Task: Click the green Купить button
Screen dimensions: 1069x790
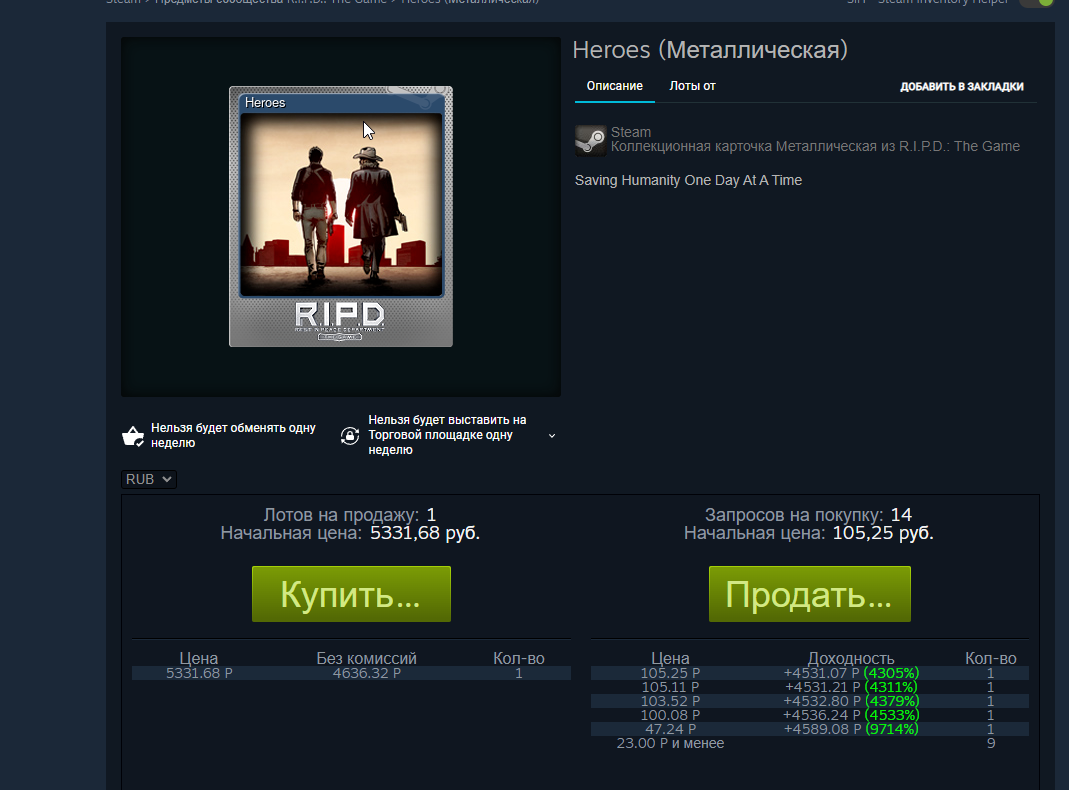Action: [351, 594]
